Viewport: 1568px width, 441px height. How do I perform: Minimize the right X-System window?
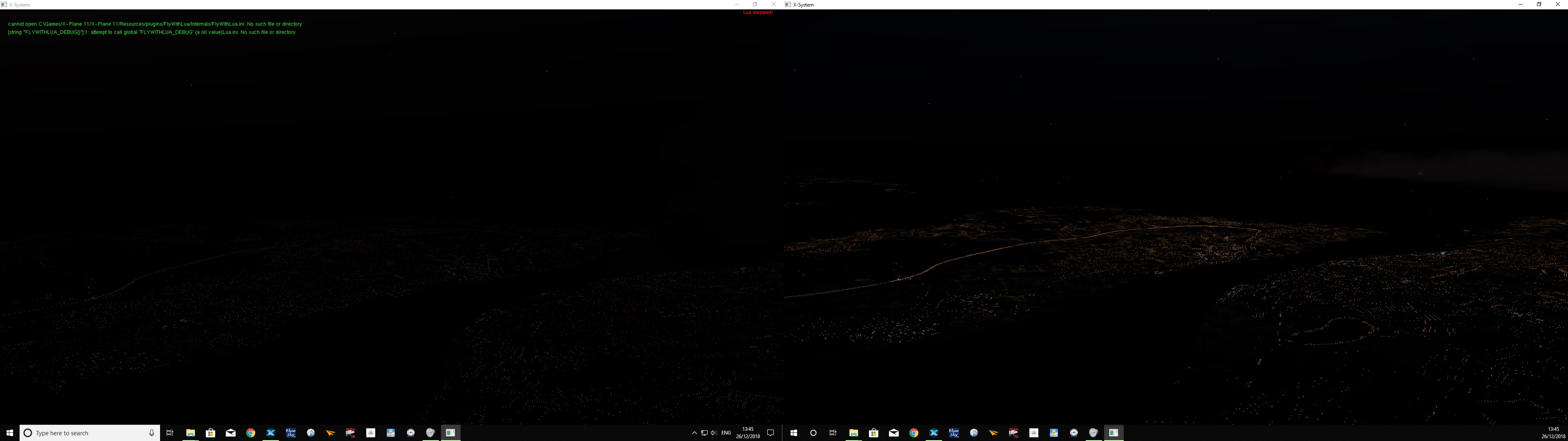1521,4
